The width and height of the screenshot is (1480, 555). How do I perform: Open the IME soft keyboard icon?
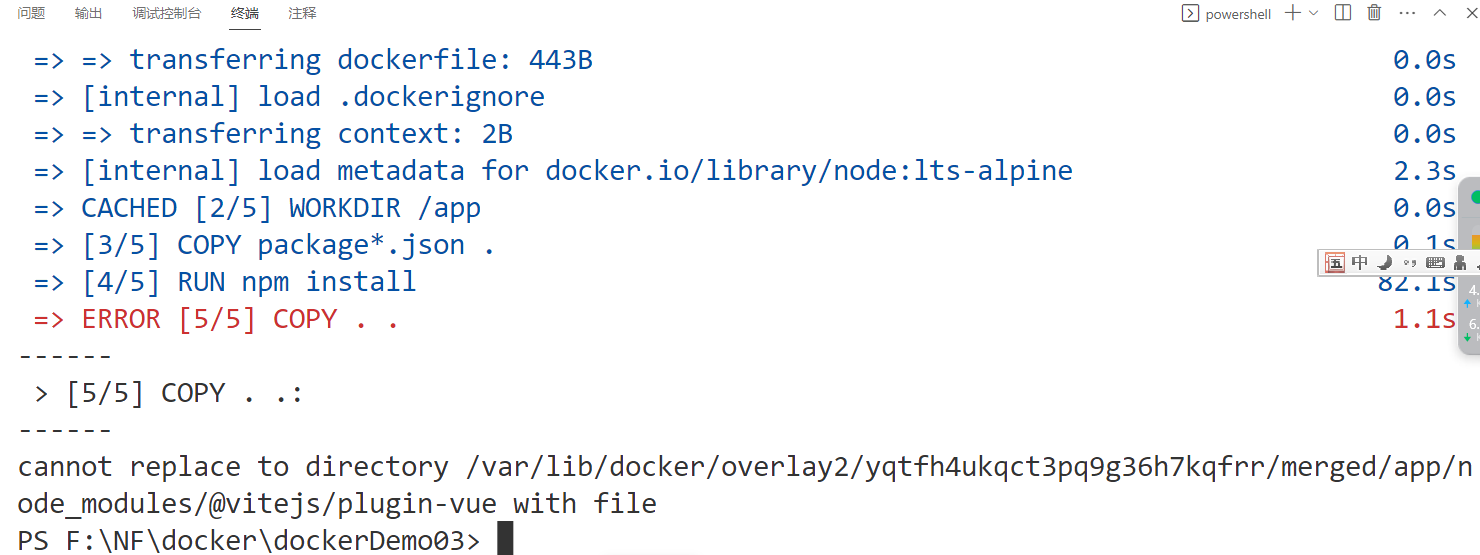click(1435, 263)
